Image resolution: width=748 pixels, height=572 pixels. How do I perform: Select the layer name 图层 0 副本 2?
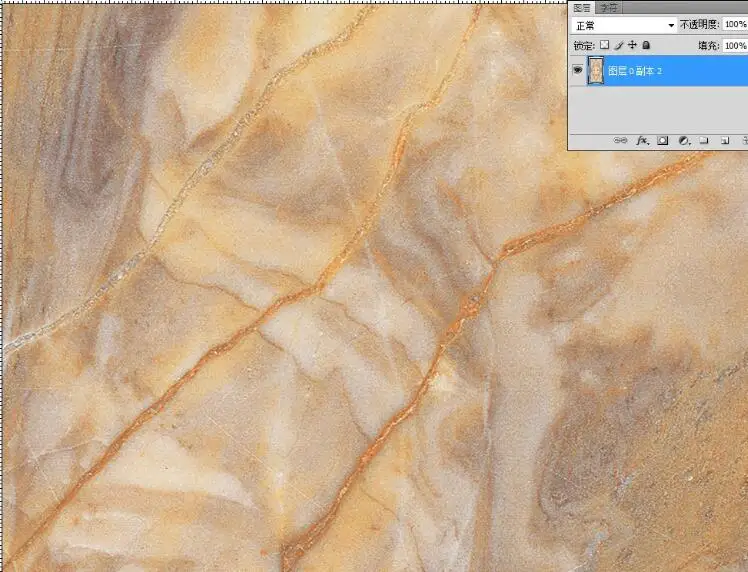(x=635, y=71)
